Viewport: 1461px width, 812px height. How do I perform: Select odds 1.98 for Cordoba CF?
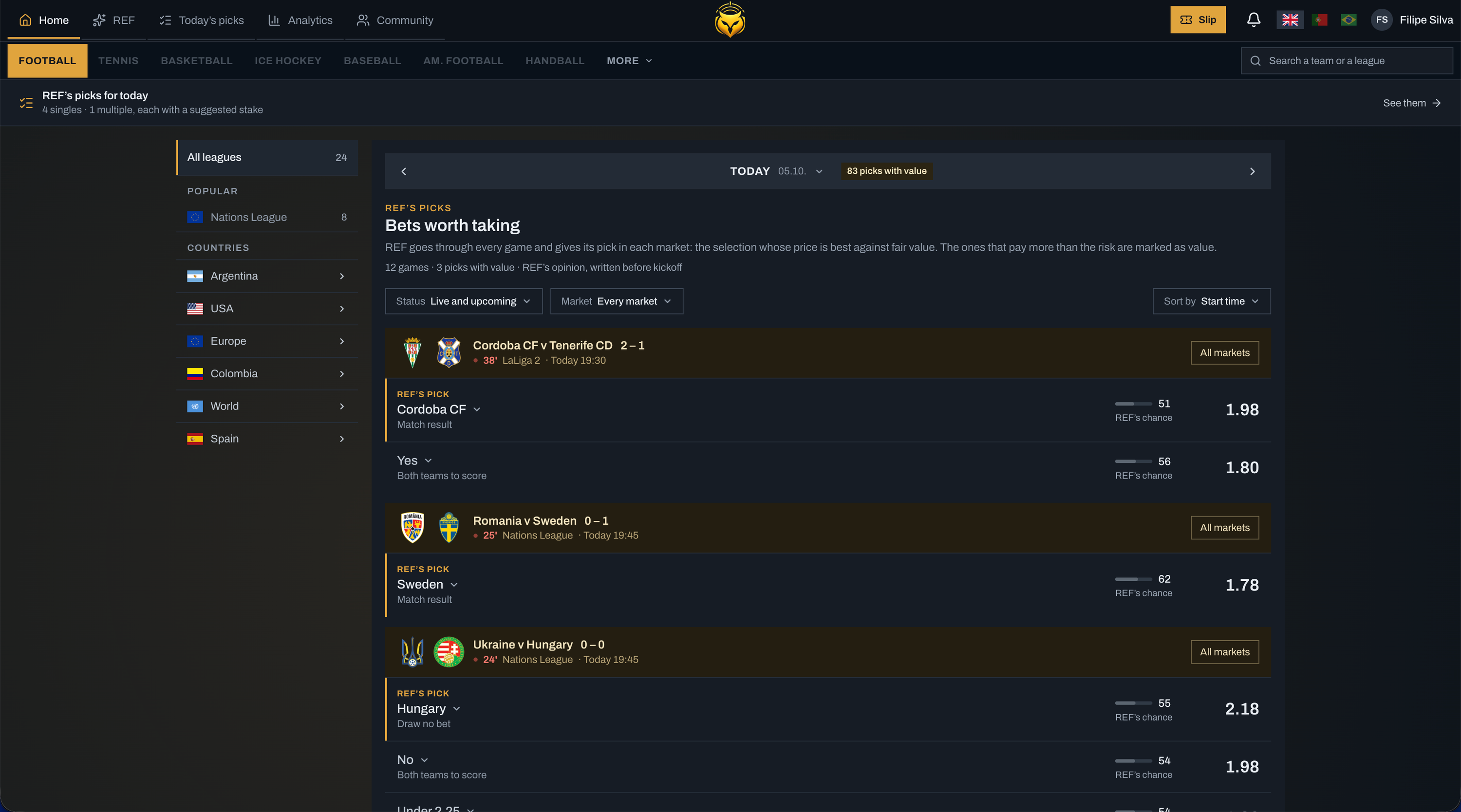tap(1241, 410)
